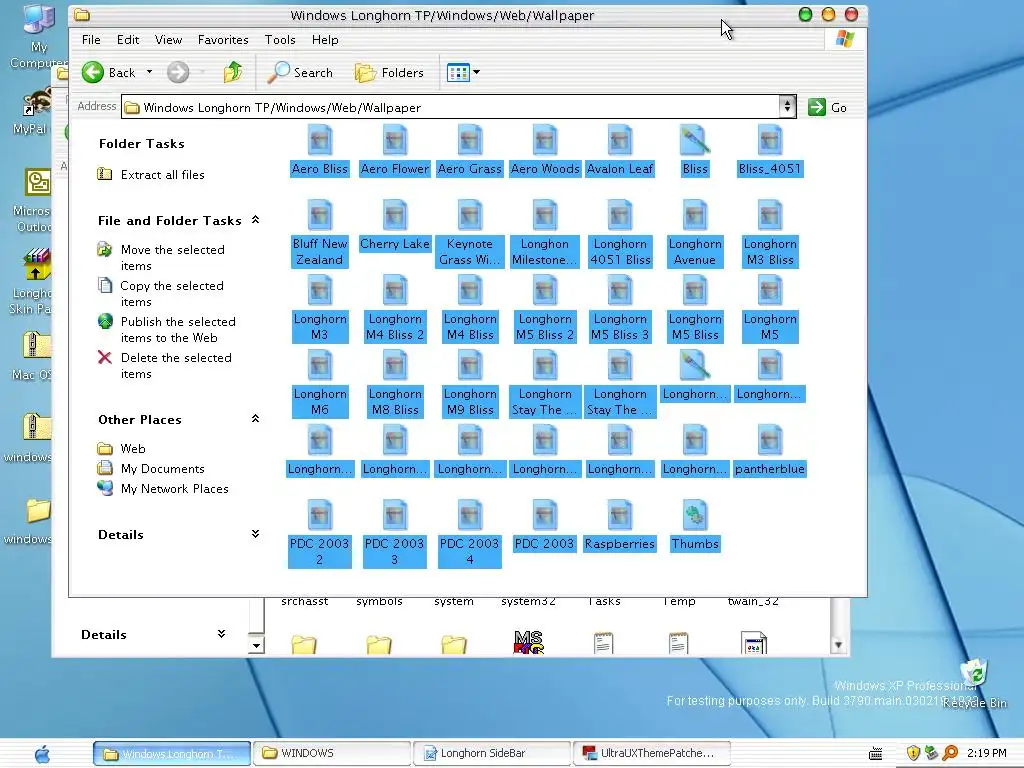Select the Longhorn Avenue file
The height and width of the screenshot is (768, 1024).
pos(695,233)
